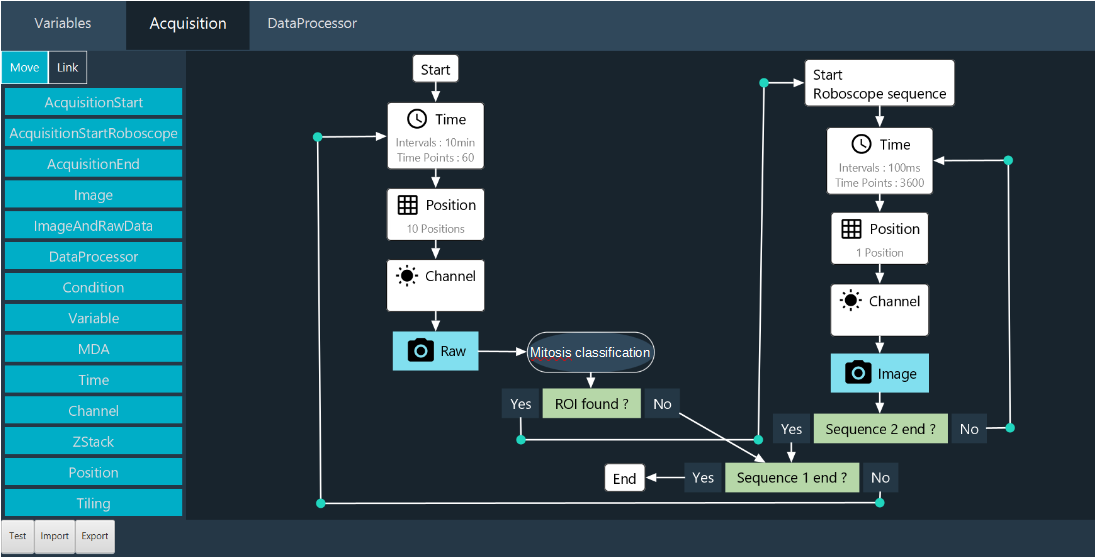
Task: Select the Start Roboscope sequence node
Action: click(x=879, y=84)
